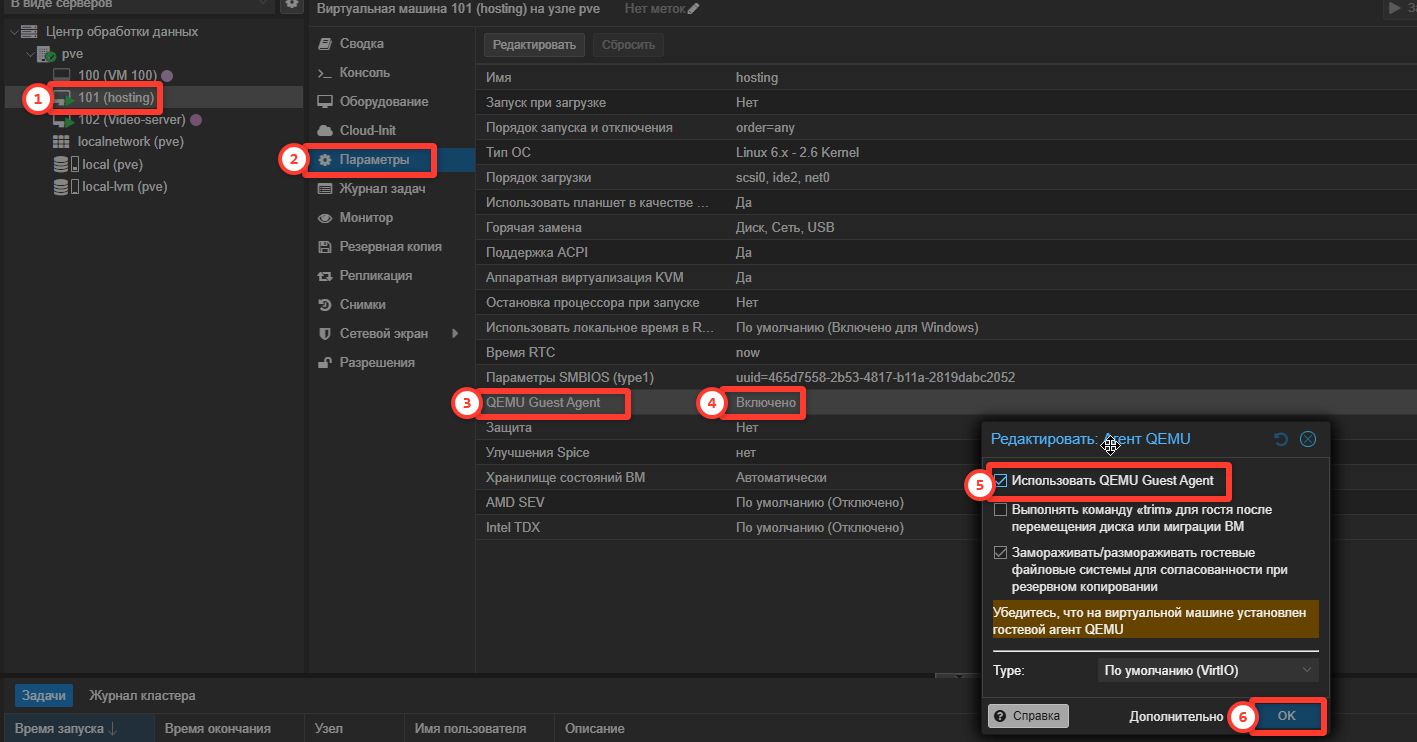1417x742 pixels.
Task: Sort by Время запуска column header
Action: point(66,729)
